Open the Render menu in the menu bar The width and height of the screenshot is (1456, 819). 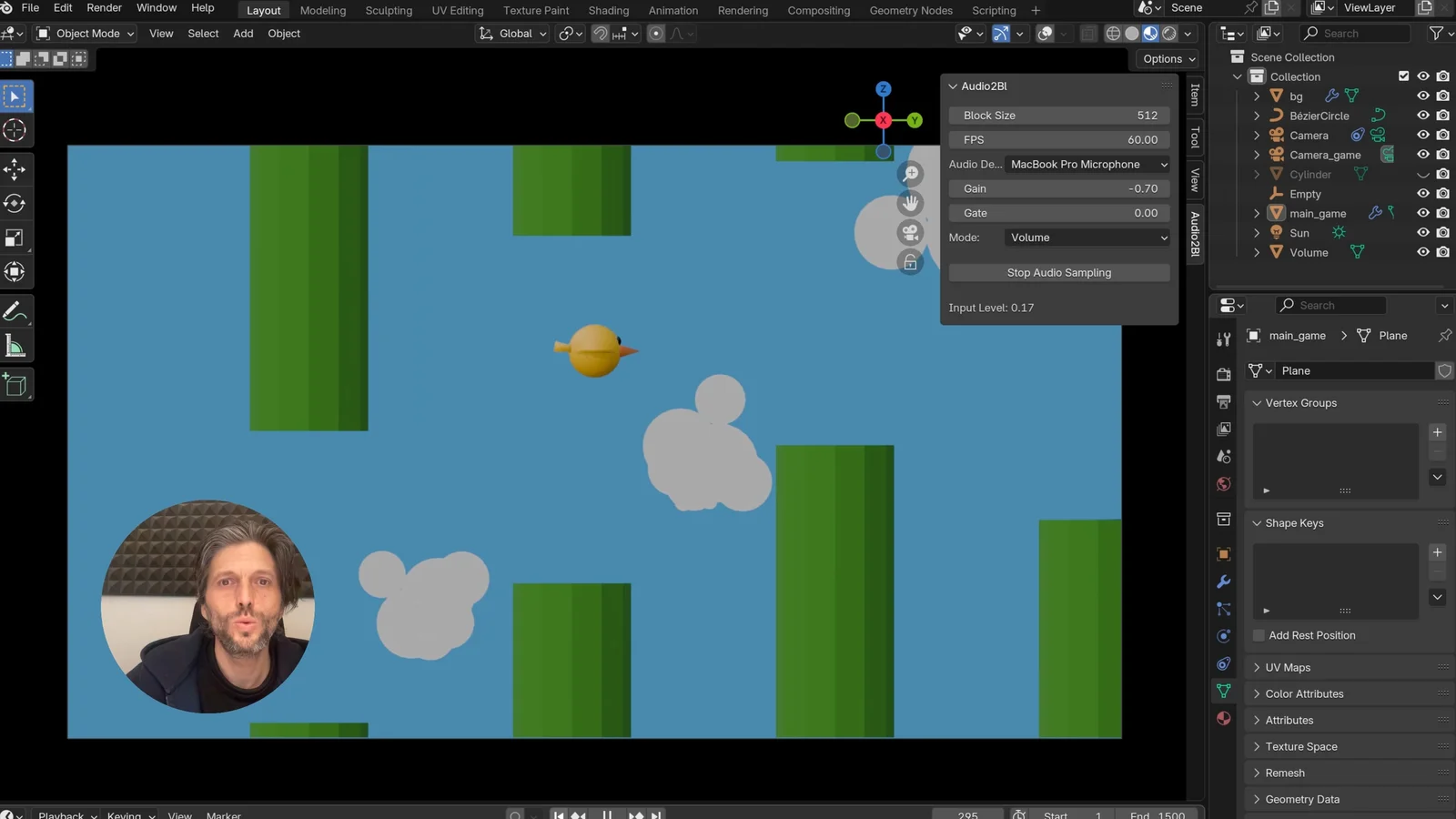[x=104, y=8]
